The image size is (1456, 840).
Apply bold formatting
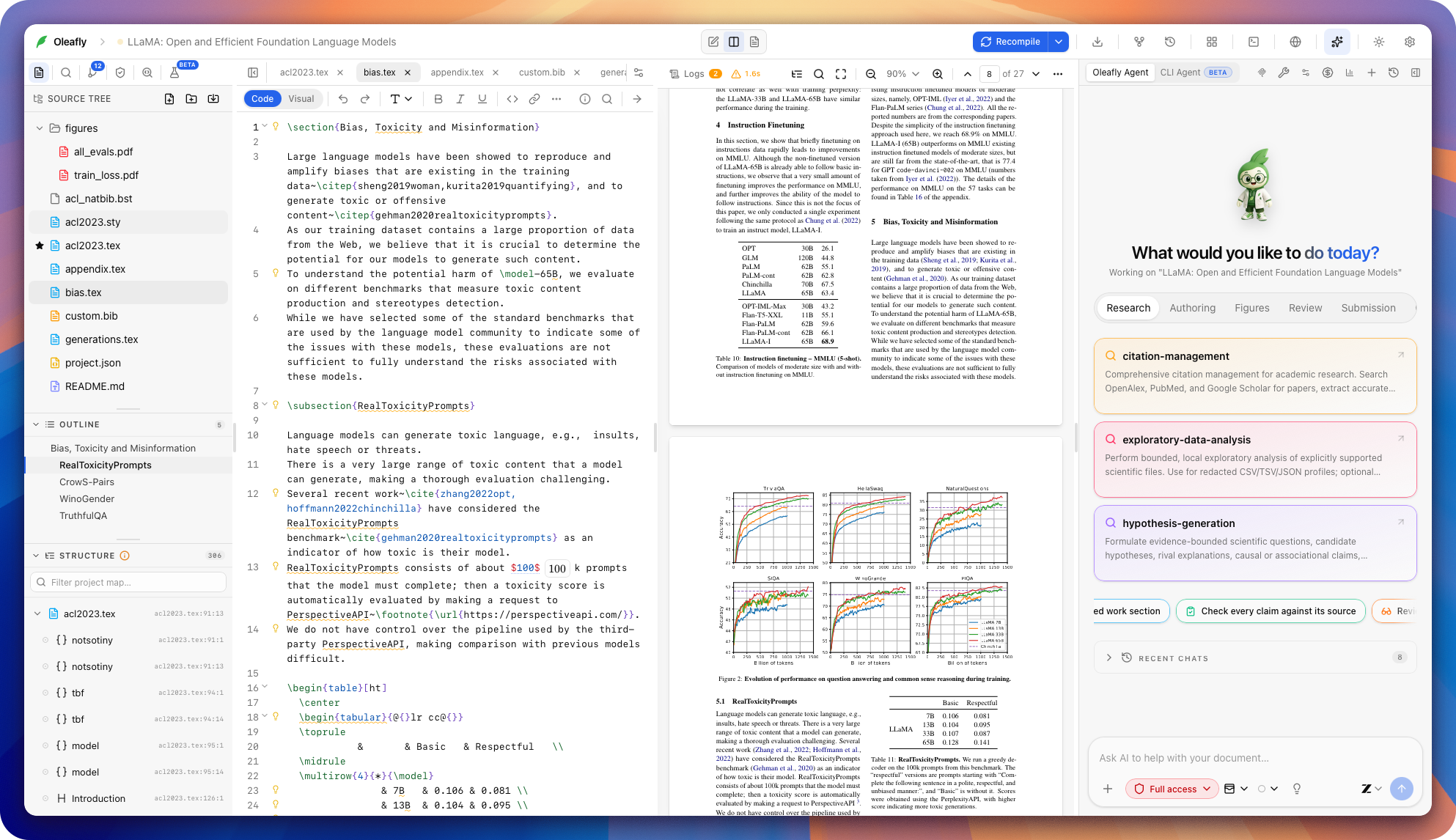pos(438,99)
